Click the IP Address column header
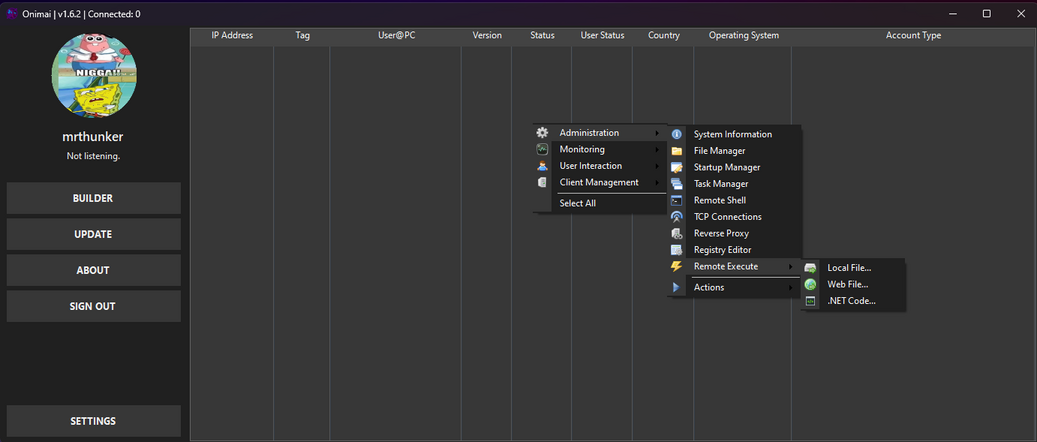Screen dimensions: 1037x442 (232, 36)
